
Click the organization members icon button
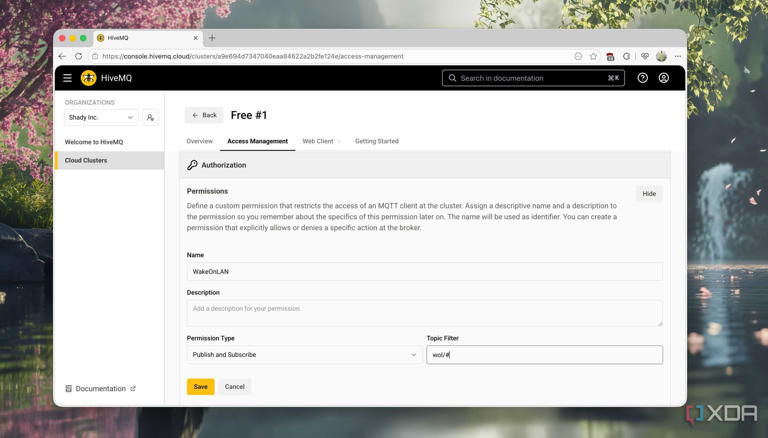tap(150, 118)
